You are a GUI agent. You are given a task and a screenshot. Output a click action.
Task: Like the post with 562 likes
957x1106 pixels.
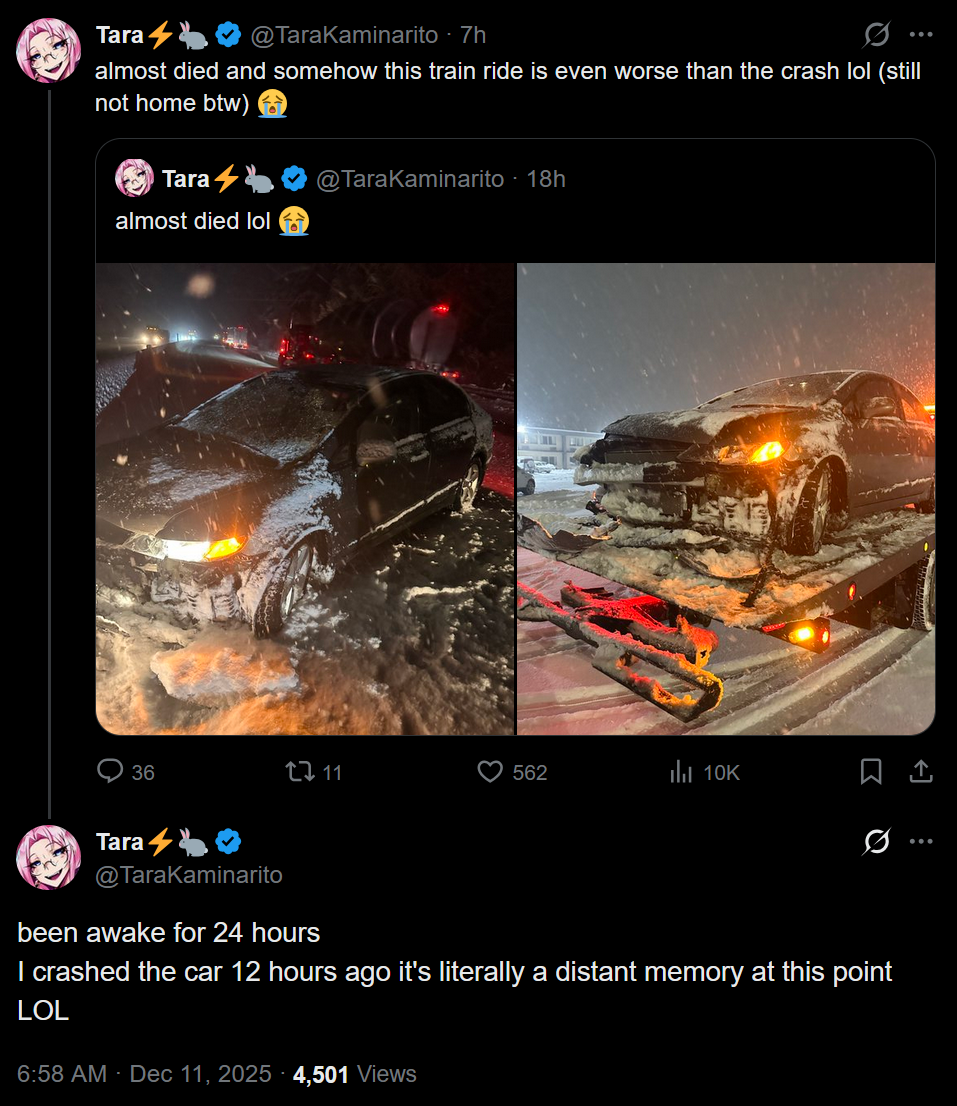pyautogui.click(x=490, y=772)
